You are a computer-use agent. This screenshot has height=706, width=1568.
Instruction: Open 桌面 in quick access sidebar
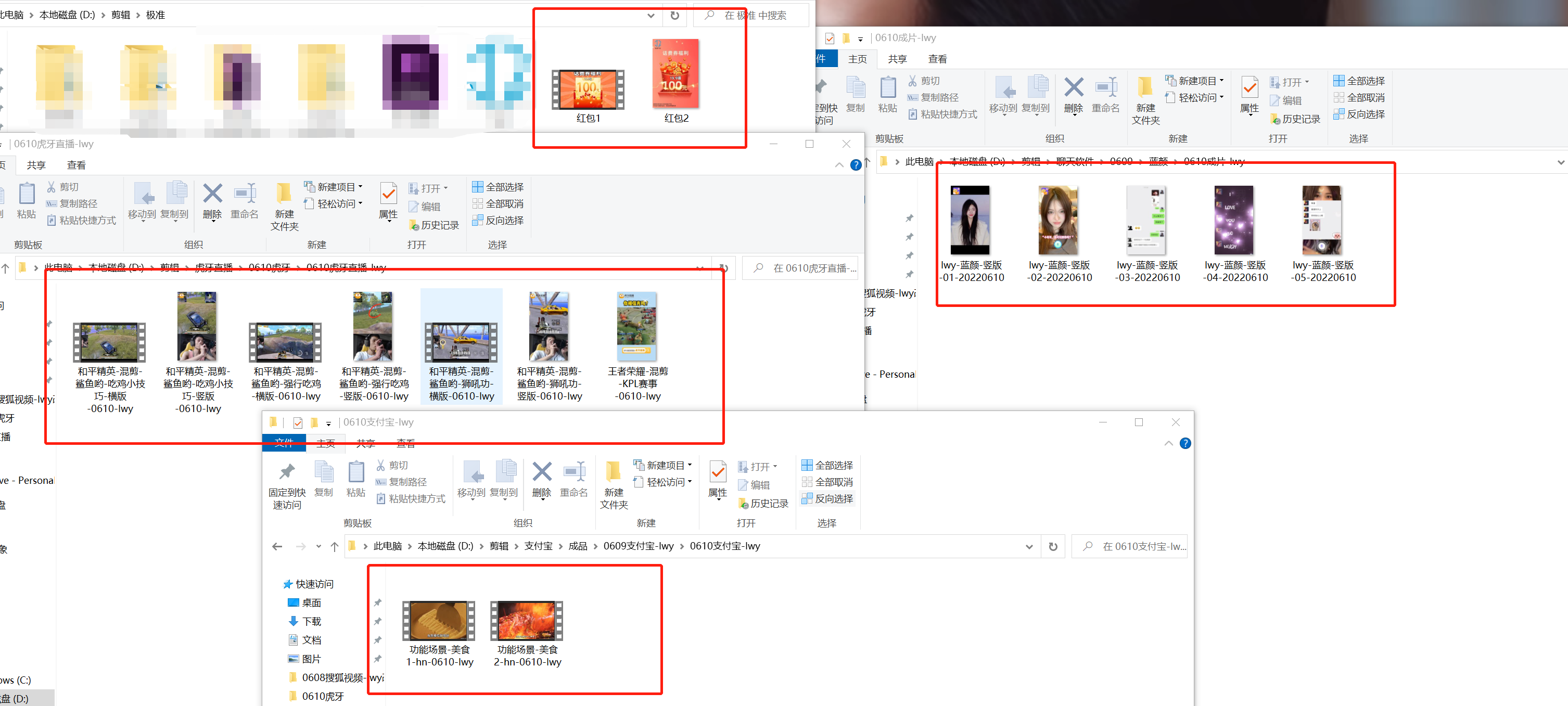pos(304,602)
